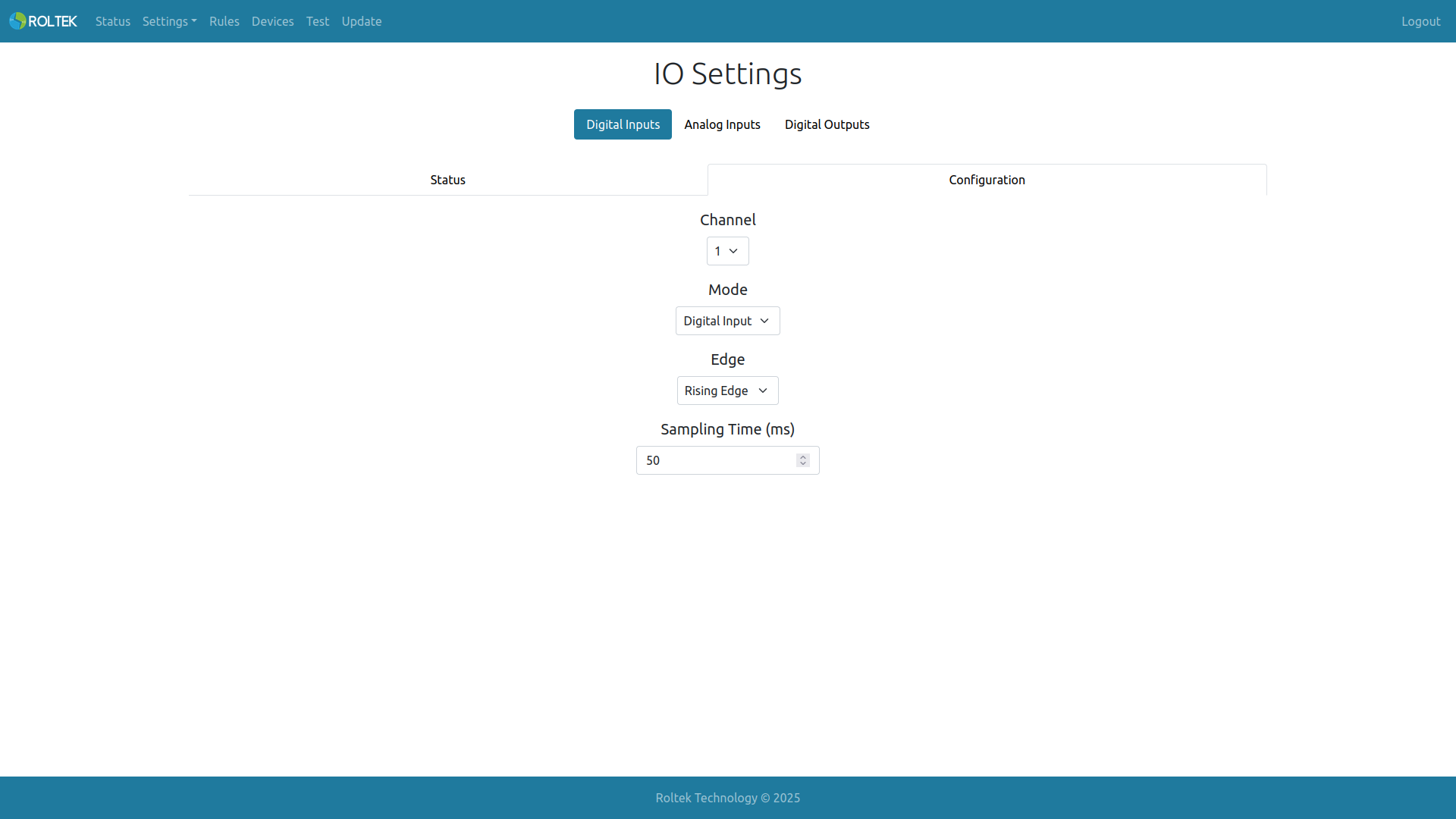Click the Sampling Time (ms) label
The image size is (1456, 819).
pyautogui.click(x=728, y=429)
